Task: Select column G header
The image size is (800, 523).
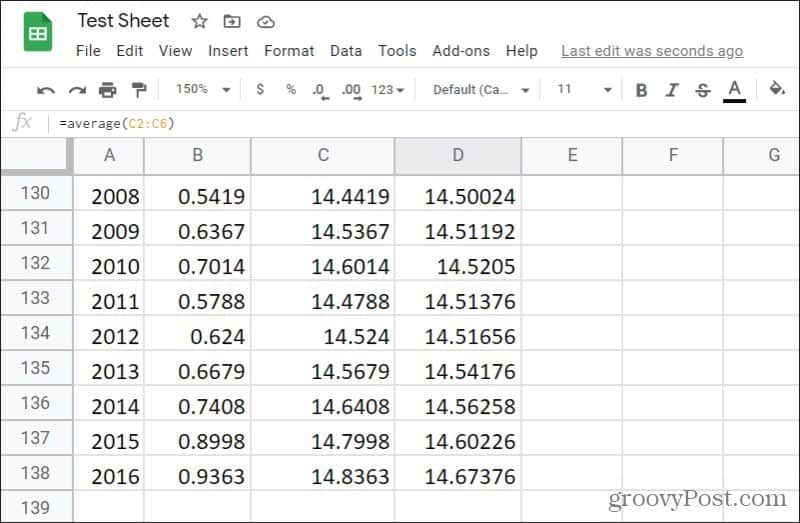Action: tap(762, 155)
